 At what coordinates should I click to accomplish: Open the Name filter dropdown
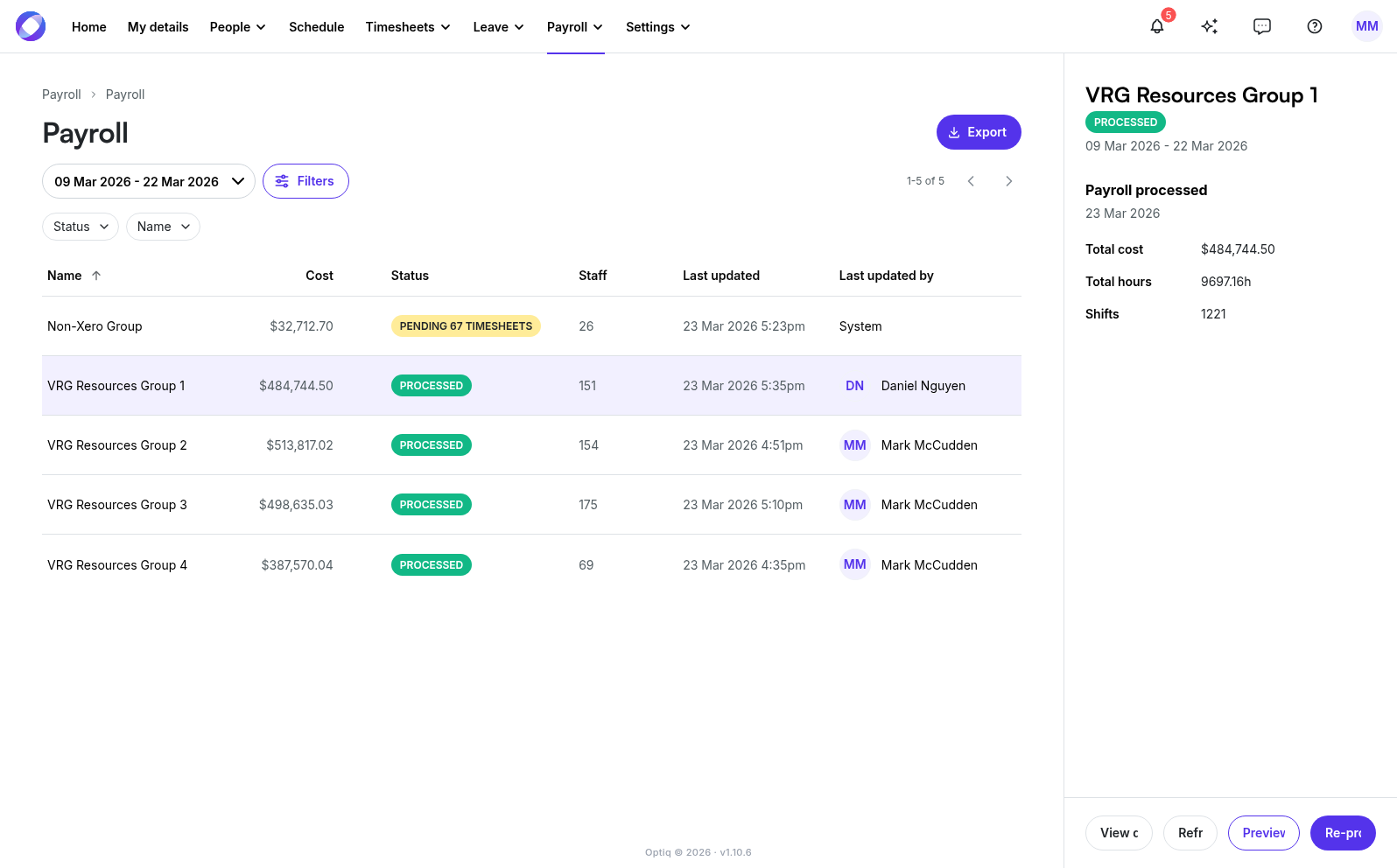pos(163,227)
